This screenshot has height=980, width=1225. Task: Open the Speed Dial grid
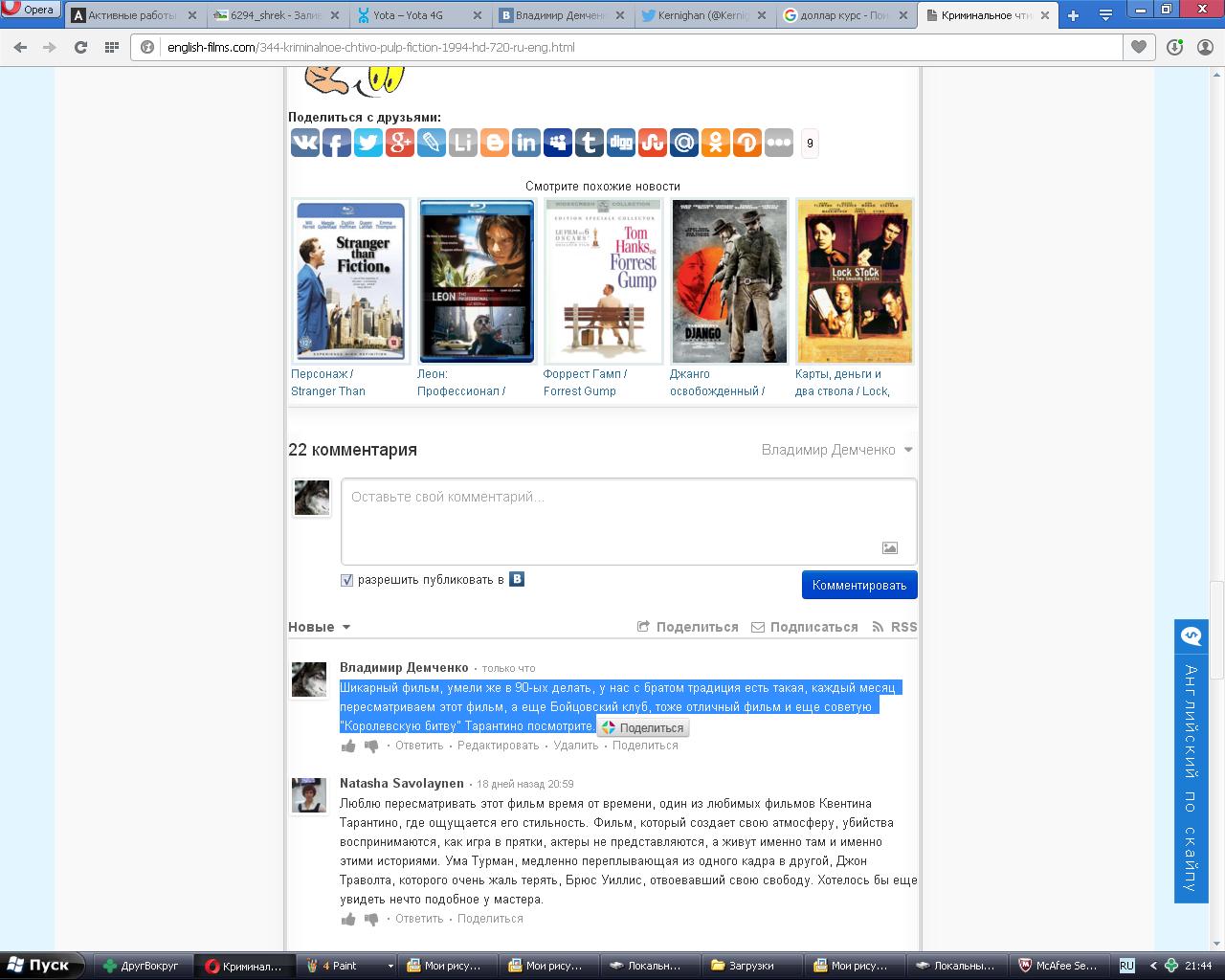pos(112,47)
